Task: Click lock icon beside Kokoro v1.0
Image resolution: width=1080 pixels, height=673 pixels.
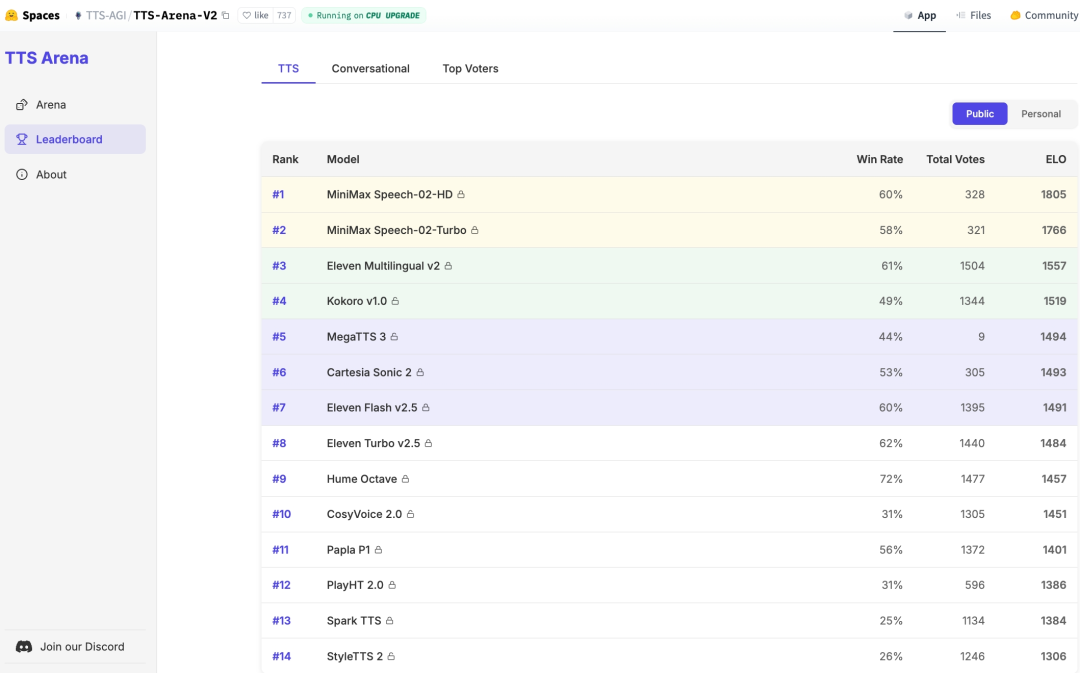Action: pyautogui.click(x=395, y=301)
